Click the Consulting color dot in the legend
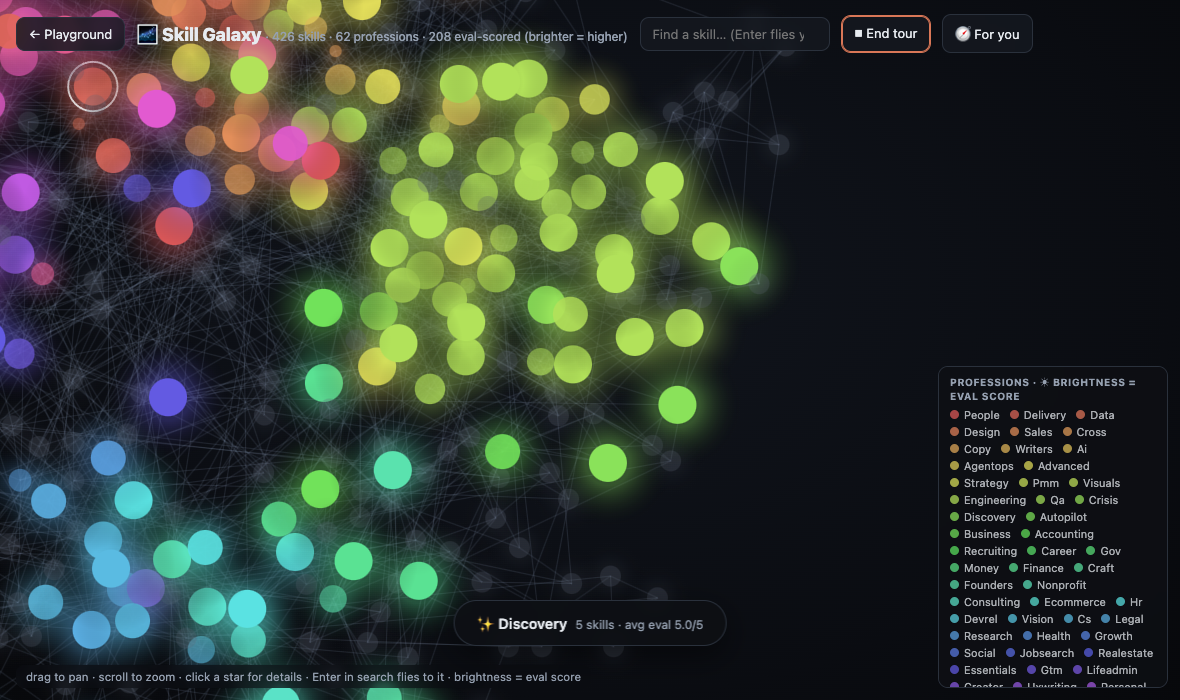The width and height of the screenshot is (1180, 700). point(954,602)
